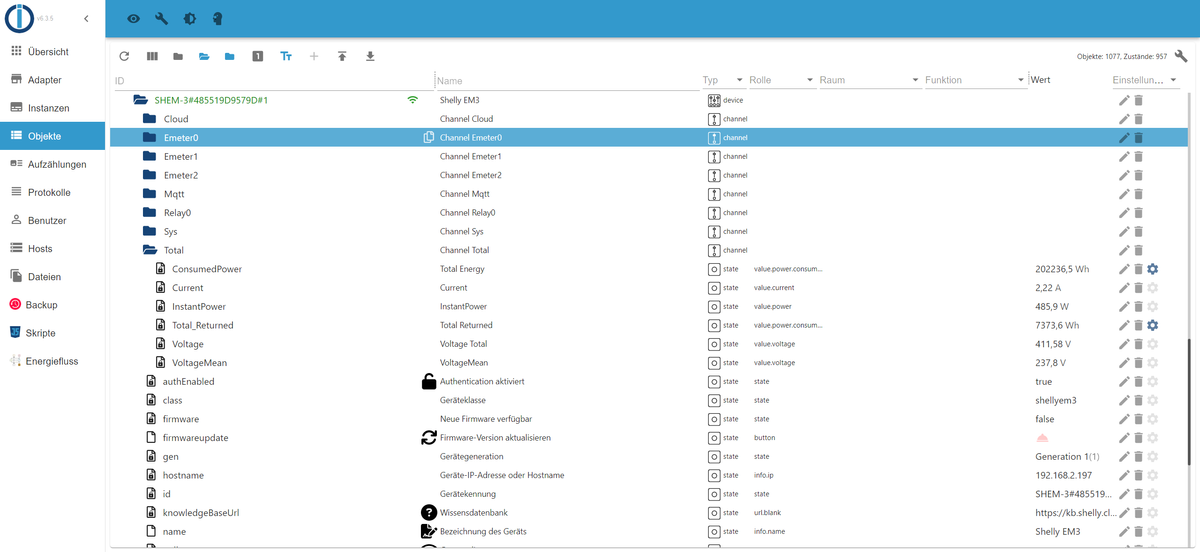
Task: Open Übersicht in the sidebar
Action: tap(52, 51)
